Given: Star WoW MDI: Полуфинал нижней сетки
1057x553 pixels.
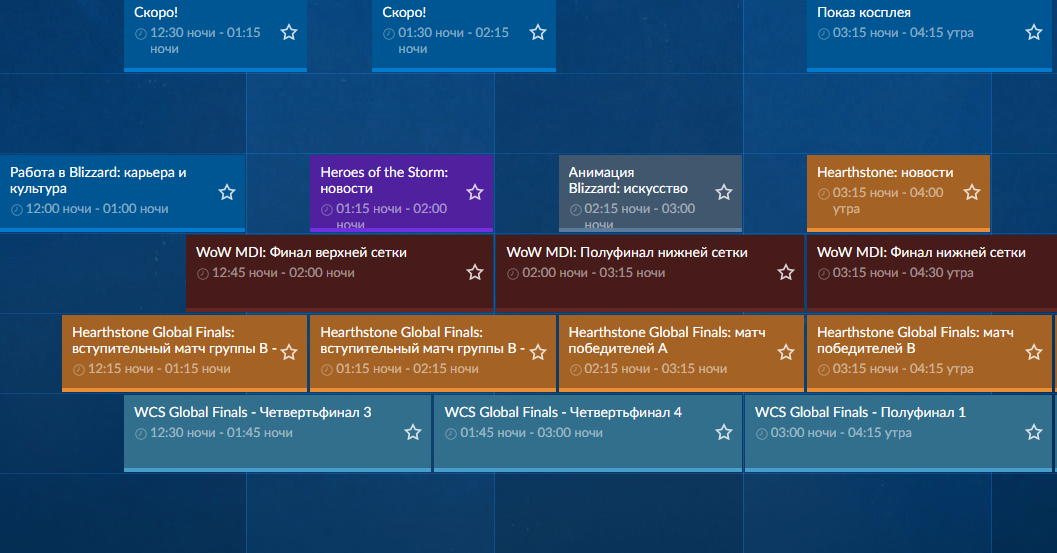Looking at the screenshot, I should 786,272.
